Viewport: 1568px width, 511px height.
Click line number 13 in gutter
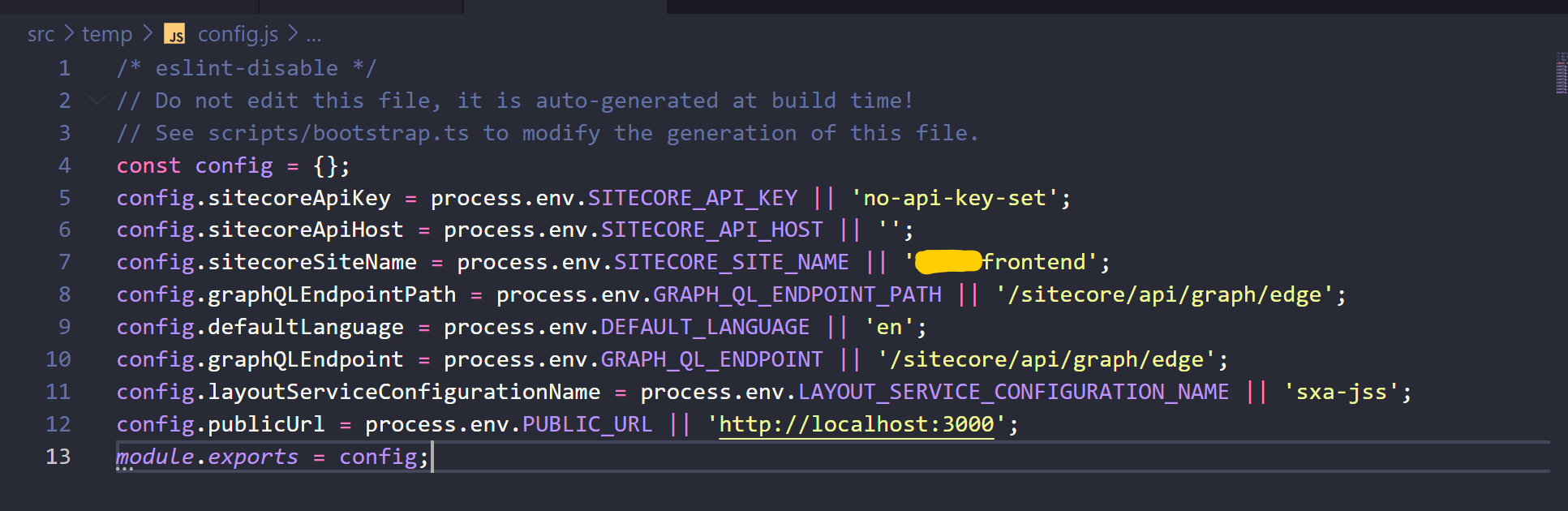tap(58, 457)
